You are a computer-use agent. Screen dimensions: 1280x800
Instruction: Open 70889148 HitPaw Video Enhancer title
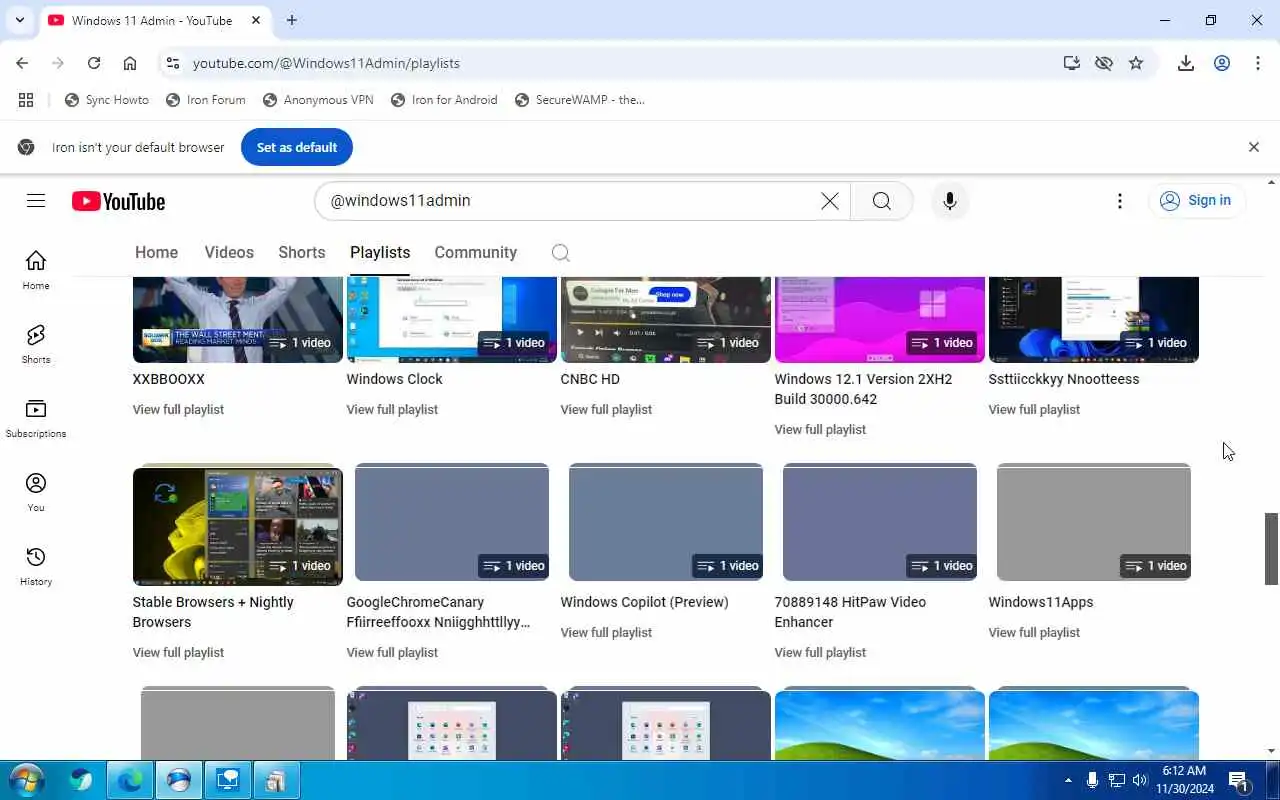850,612
